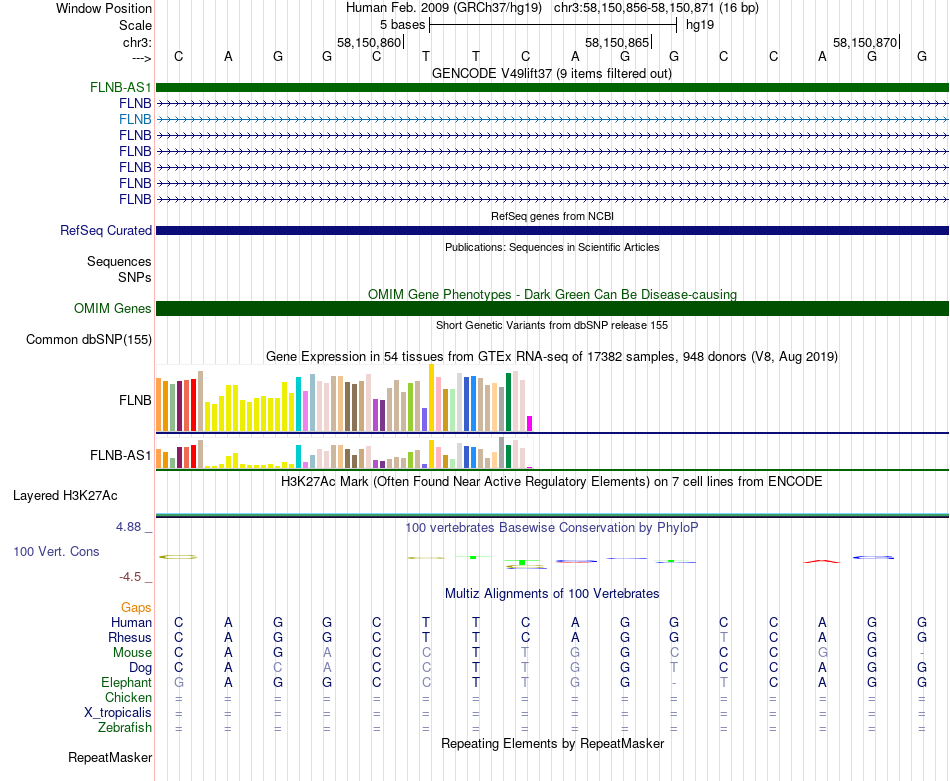This screenshot has height=781, width=950.
Task: Click the 58,150,870 coordinate marker
Action: coord(865,42)
